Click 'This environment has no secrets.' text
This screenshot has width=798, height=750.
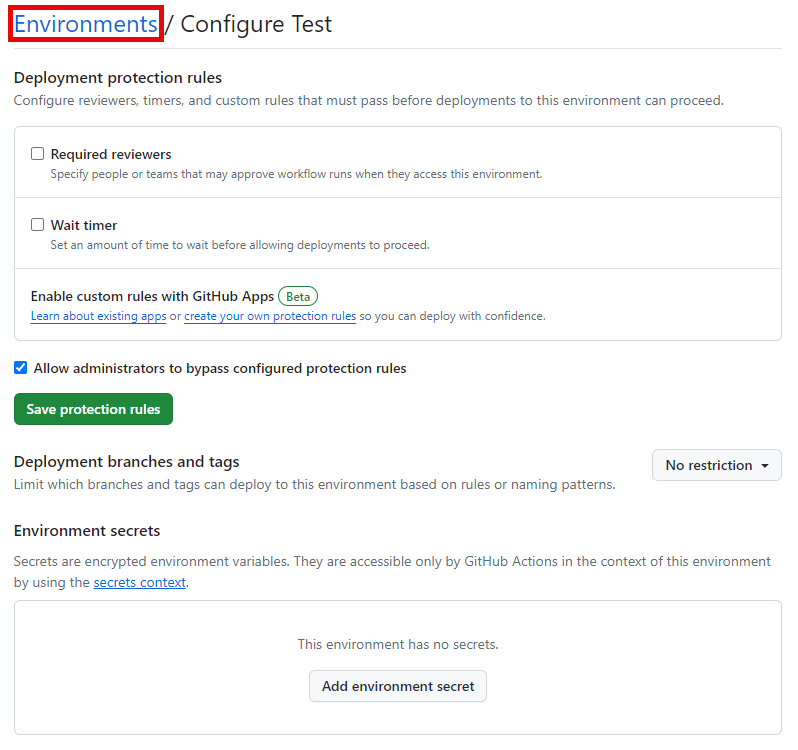click(398, 644)
